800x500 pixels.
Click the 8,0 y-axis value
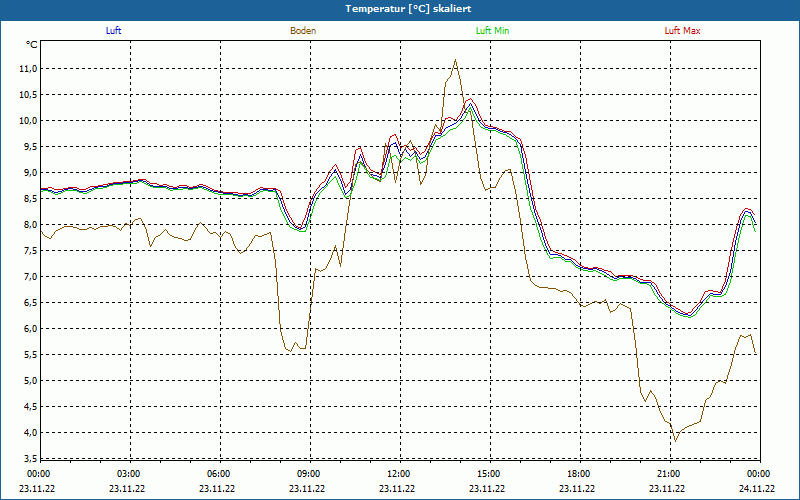point(31,225)
